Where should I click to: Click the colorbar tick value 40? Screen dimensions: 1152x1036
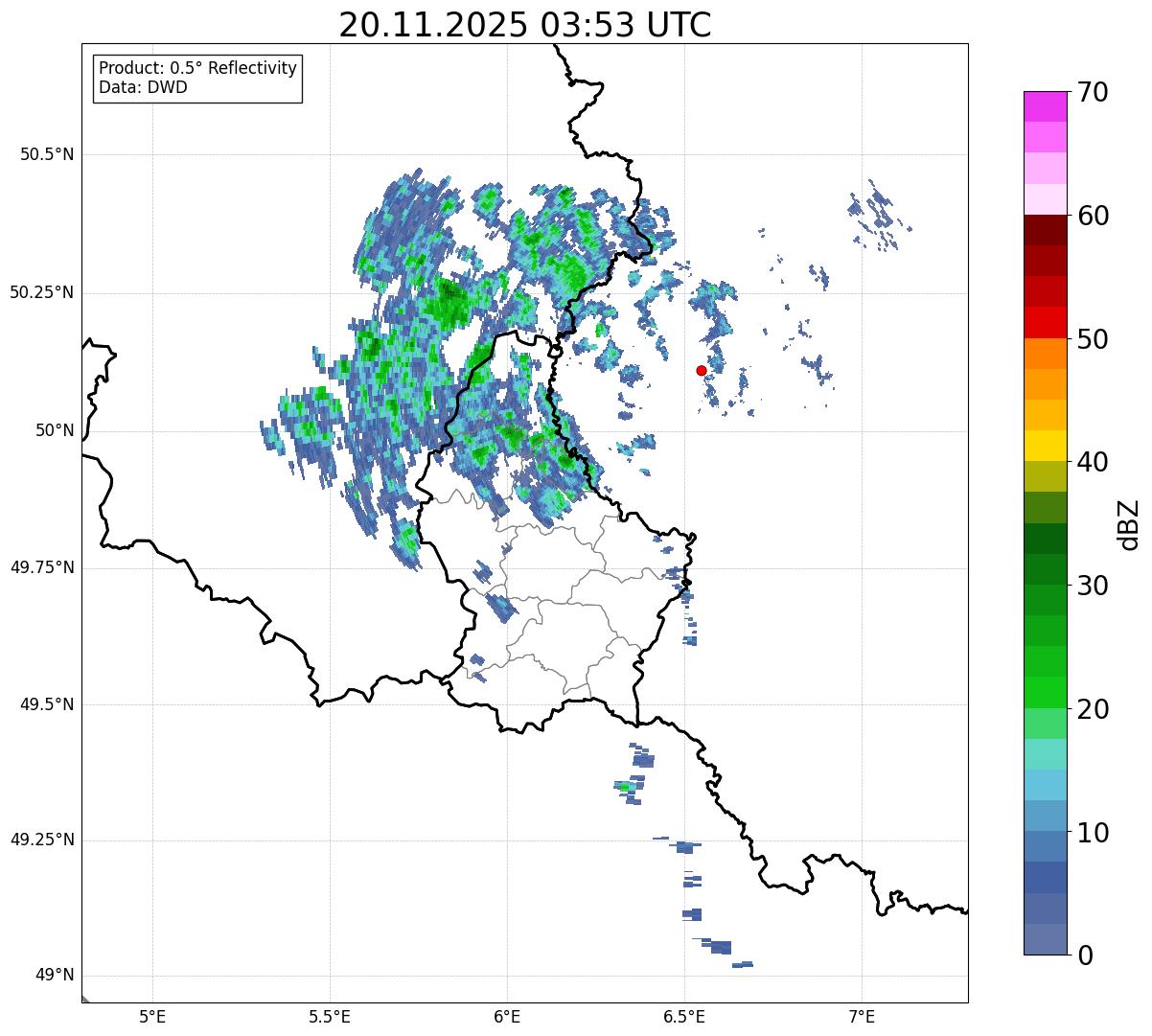1093,462
